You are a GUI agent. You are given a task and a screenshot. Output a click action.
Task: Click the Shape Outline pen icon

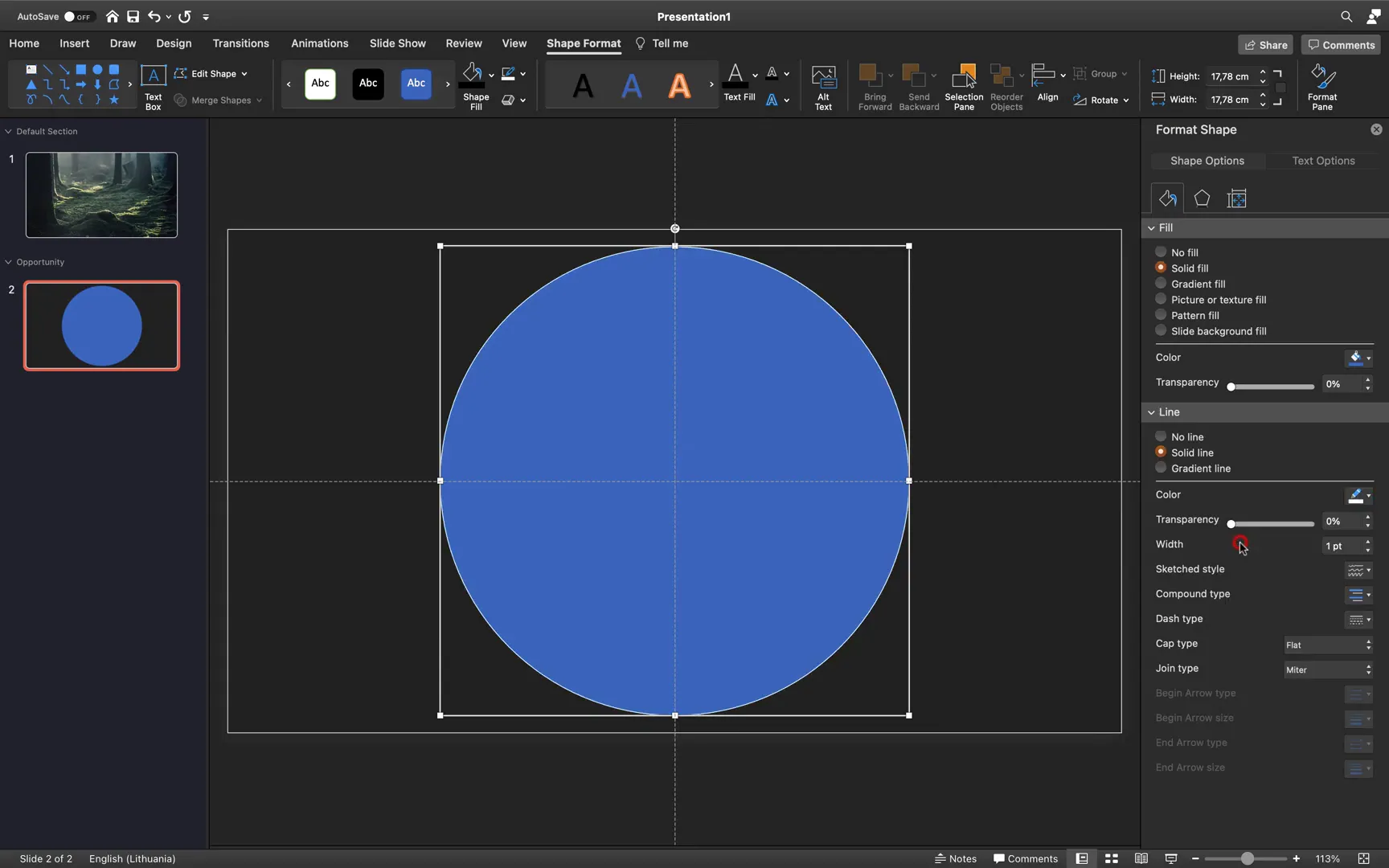tap(508, 74)
